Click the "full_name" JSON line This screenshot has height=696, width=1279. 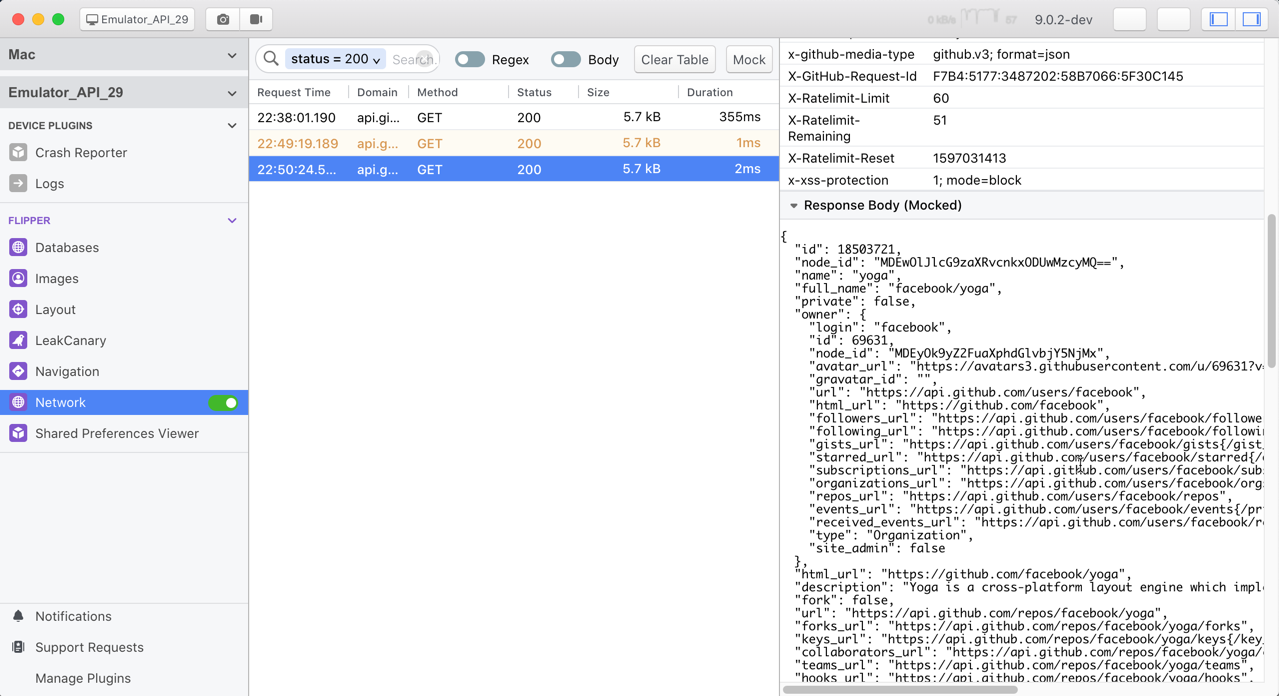coord(899,288)
